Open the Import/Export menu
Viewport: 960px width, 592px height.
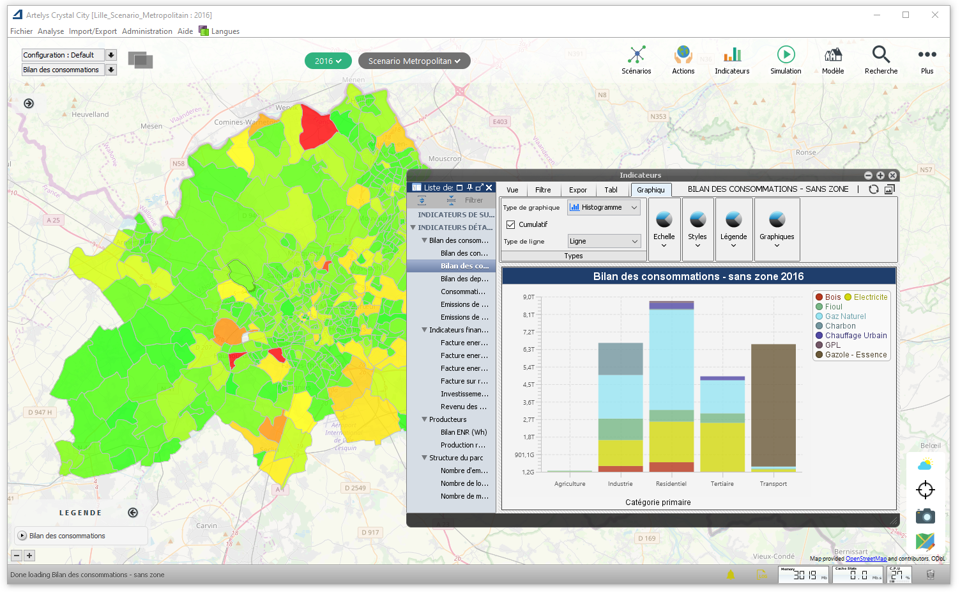point(92,31)
